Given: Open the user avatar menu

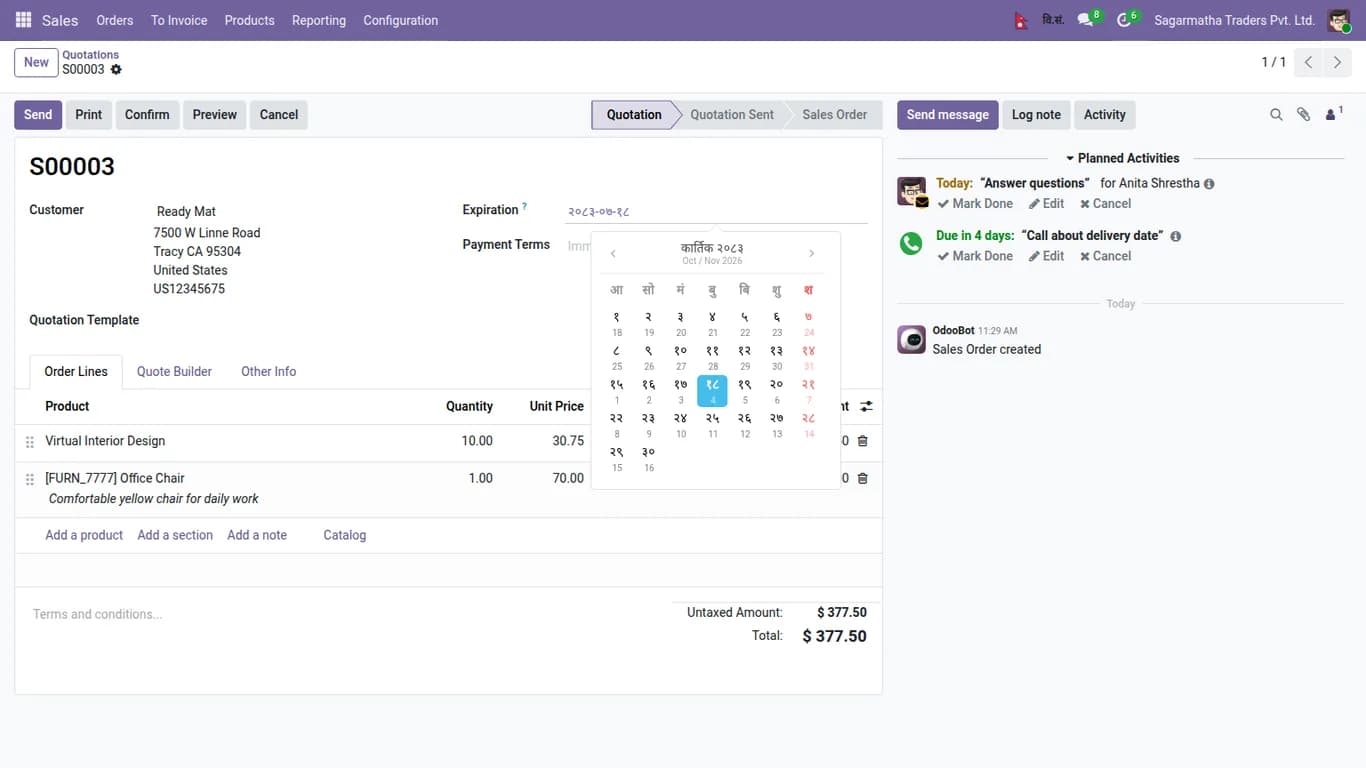Looking at the screenshot, I should click(1339, 20).
